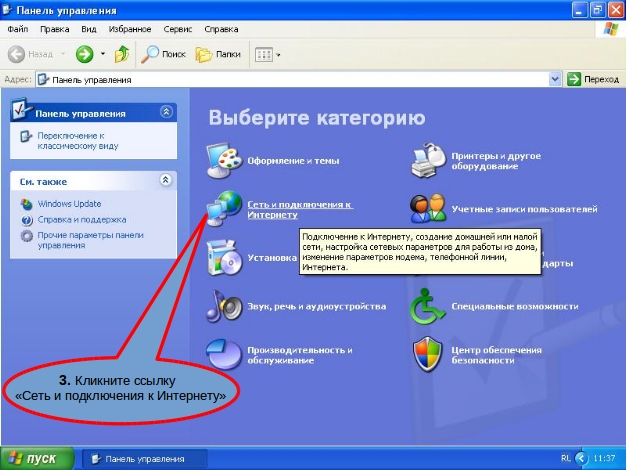Click the Back arrow toolbar icon
Viewport: 628px width, 470px height.
point(16,54)
